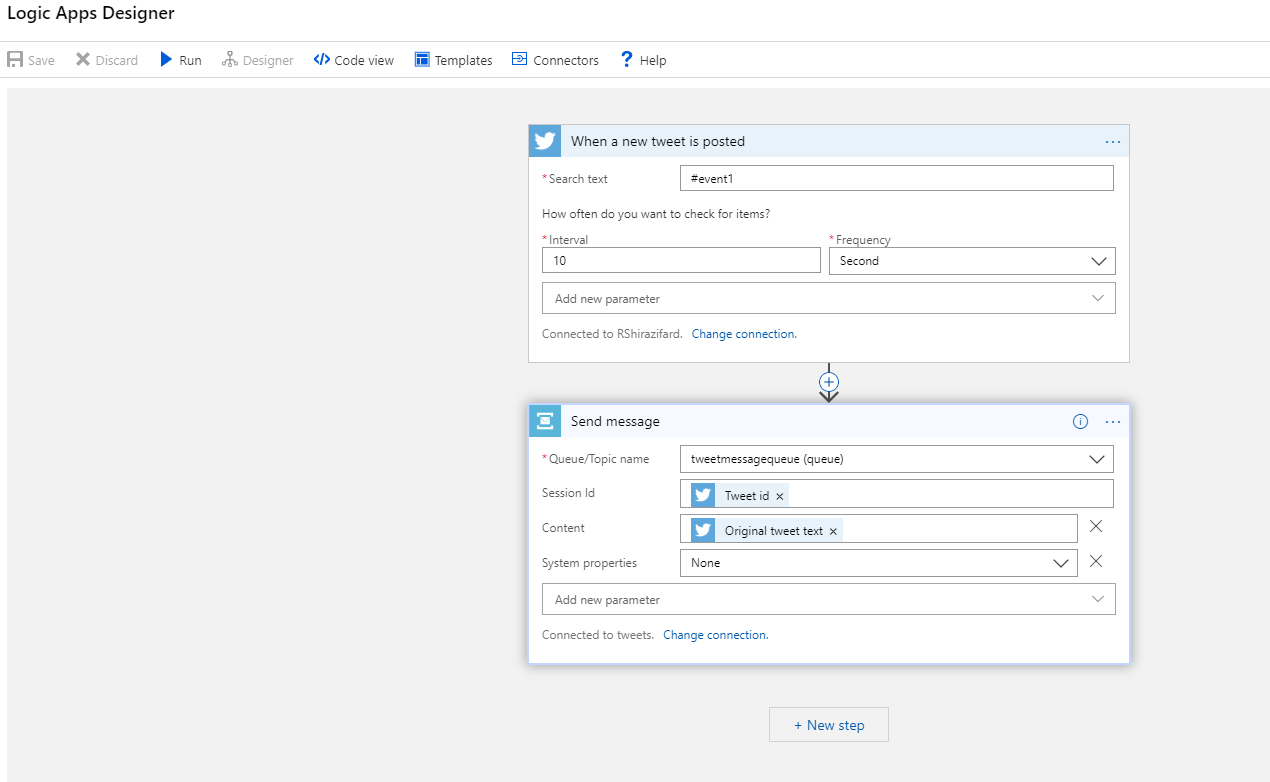Open Code view
Image resolution: width=1270 pixels, height=782 pixels.
(354, 60)
